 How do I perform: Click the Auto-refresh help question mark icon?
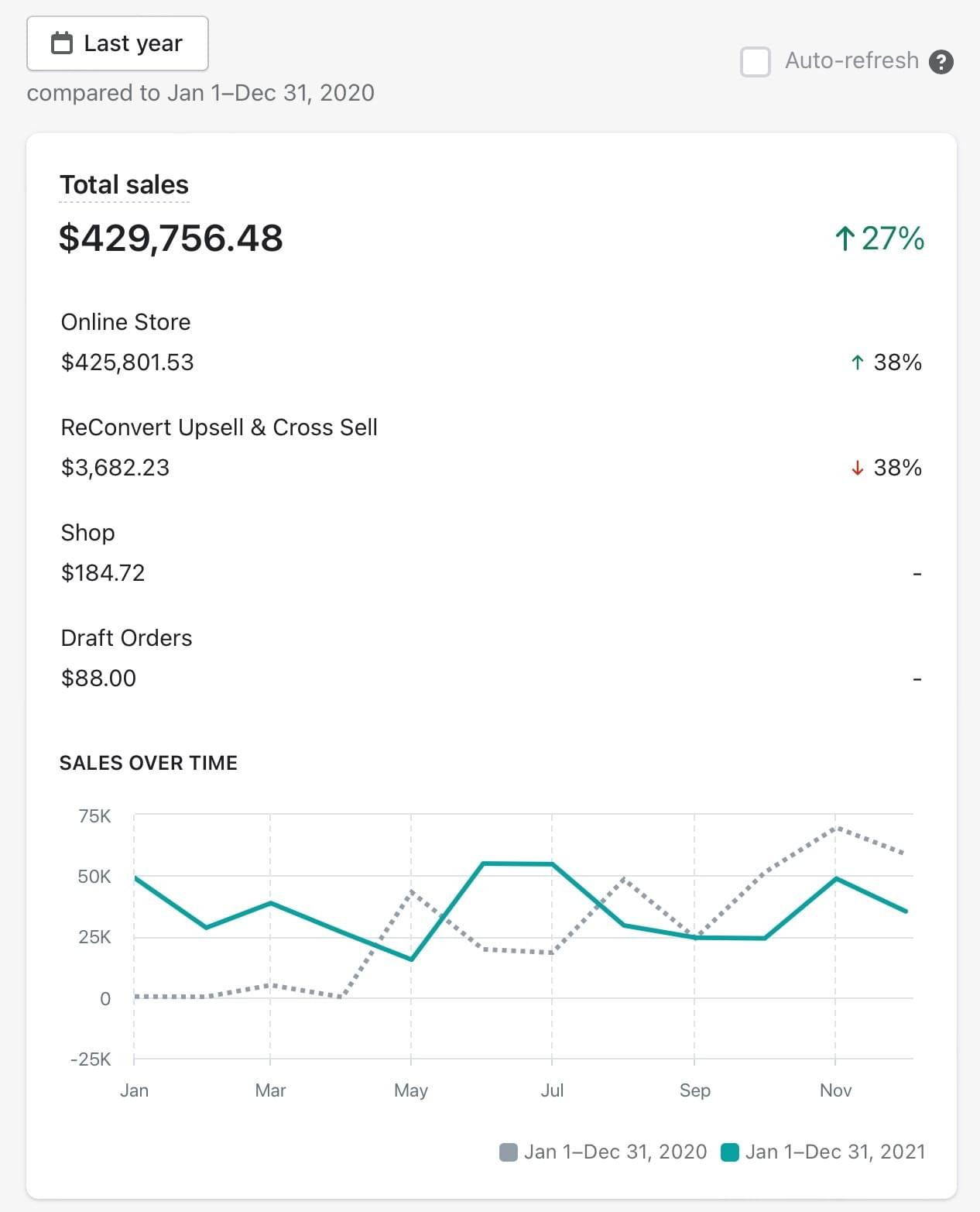941,61
